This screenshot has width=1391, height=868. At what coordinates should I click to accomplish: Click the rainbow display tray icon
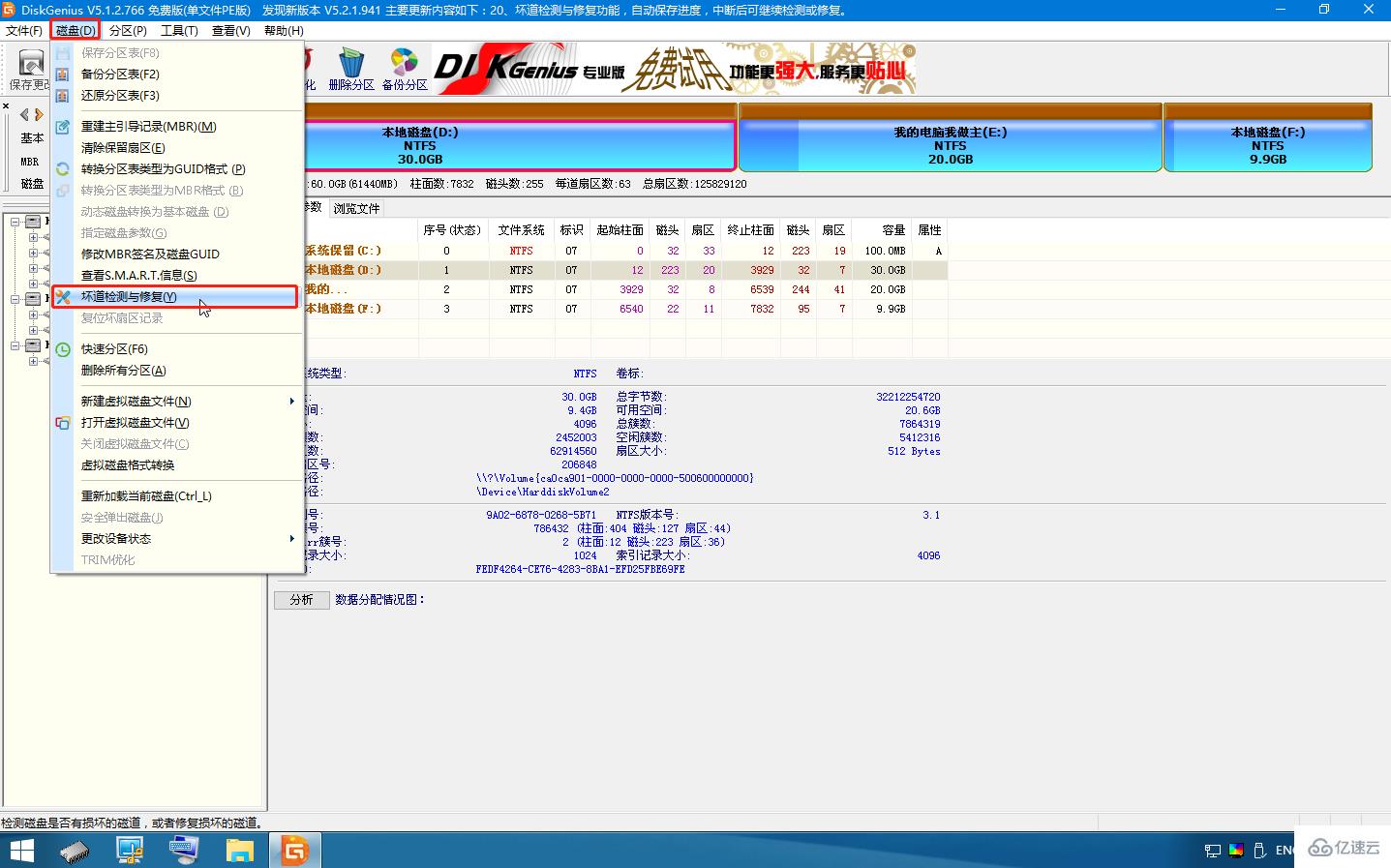[x=1236, y=851]
